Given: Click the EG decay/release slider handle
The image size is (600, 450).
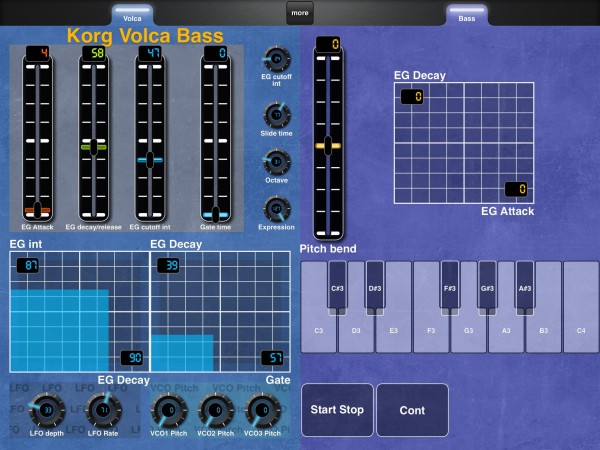Looking at the screenshot, I should [x=94, y=147].
